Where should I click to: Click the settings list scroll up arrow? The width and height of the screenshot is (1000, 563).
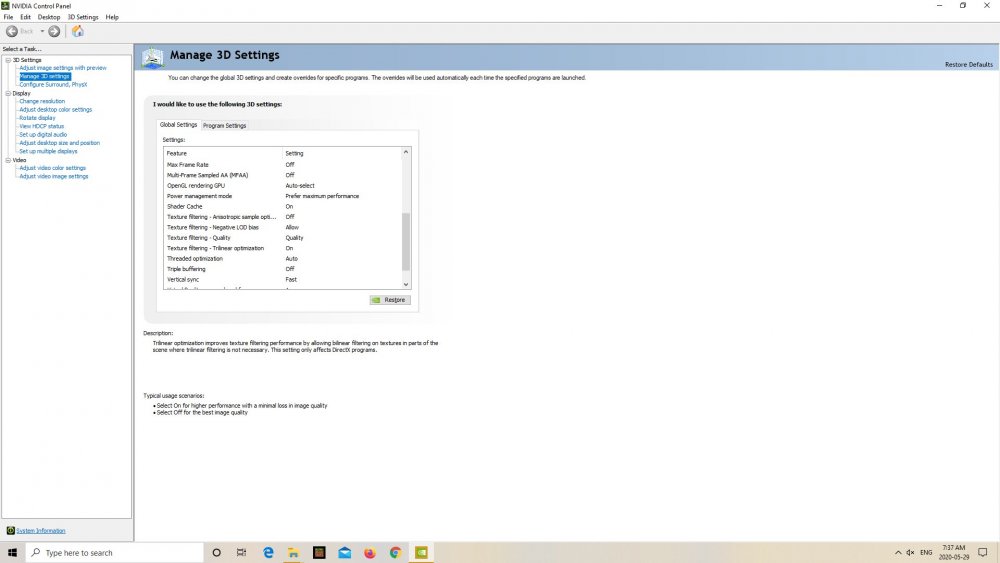pos(406,152)
